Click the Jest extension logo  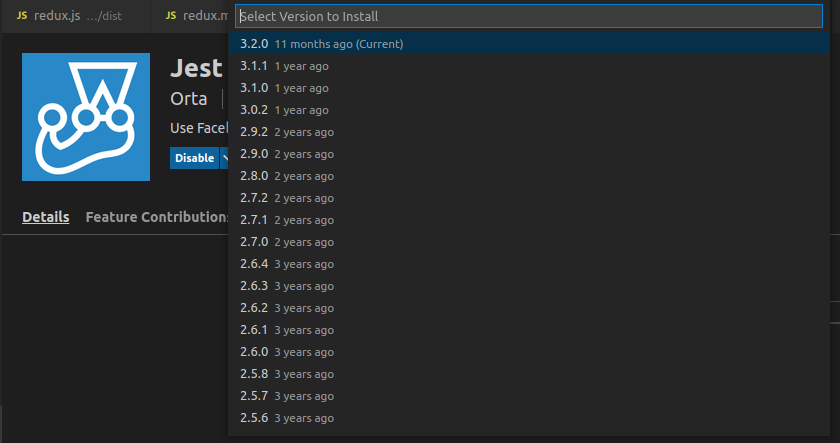point(86,117)
